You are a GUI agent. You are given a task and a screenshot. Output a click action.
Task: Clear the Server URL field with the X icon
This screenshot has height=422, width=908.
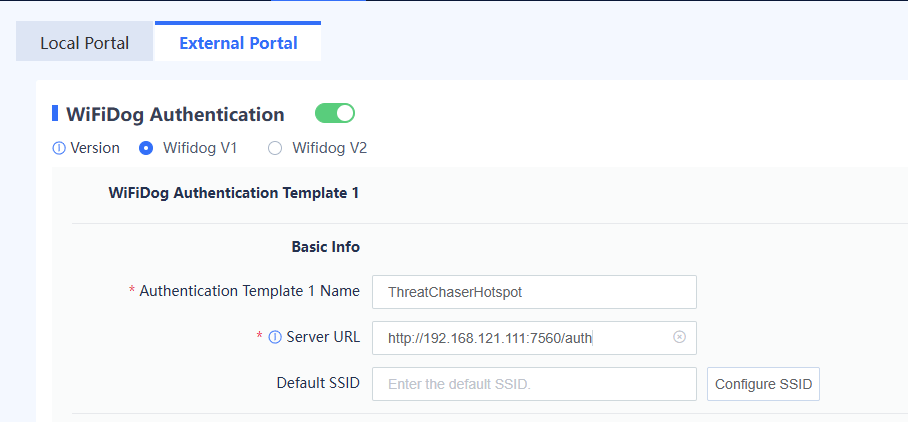pos(679,337)
